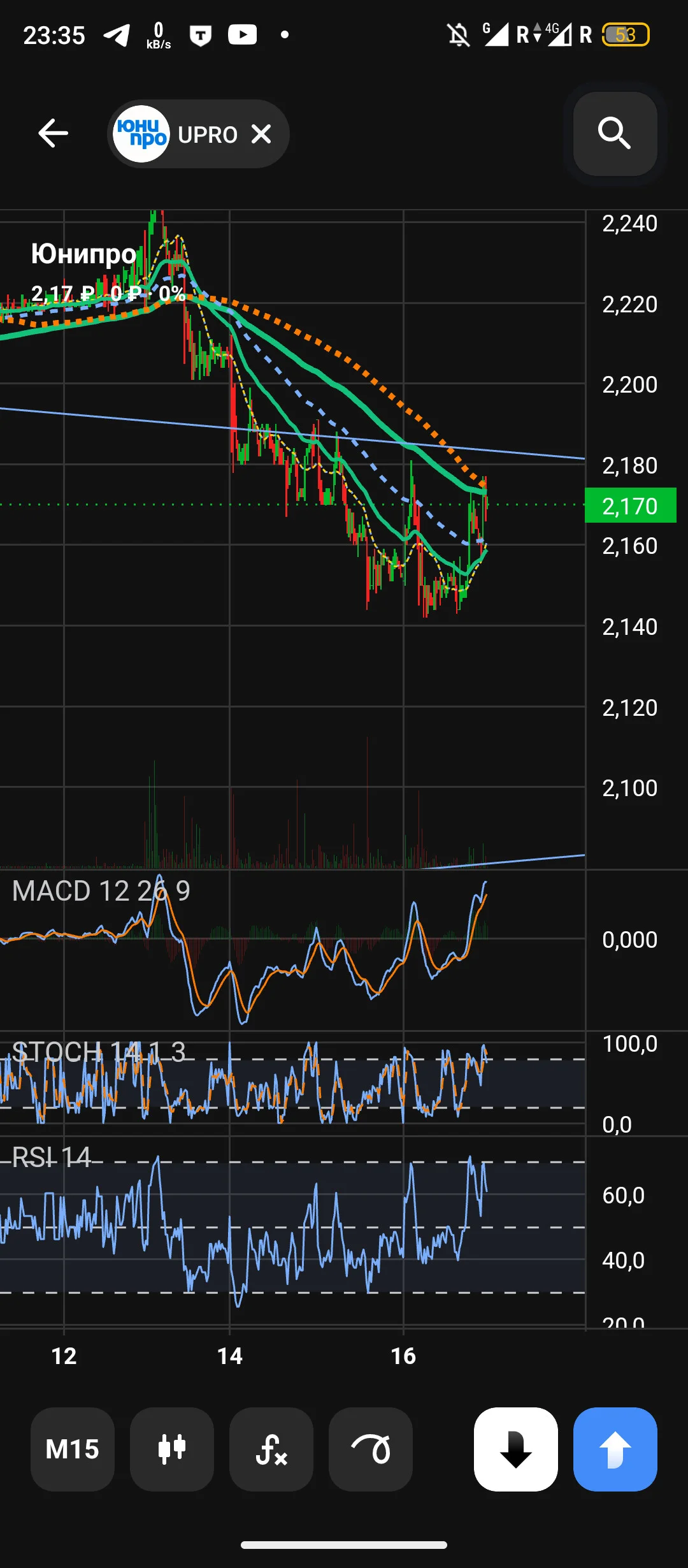Screen dimensions: 688x1568
Task: Open the M15 timeframe selector
Action: pos(73,1449)
